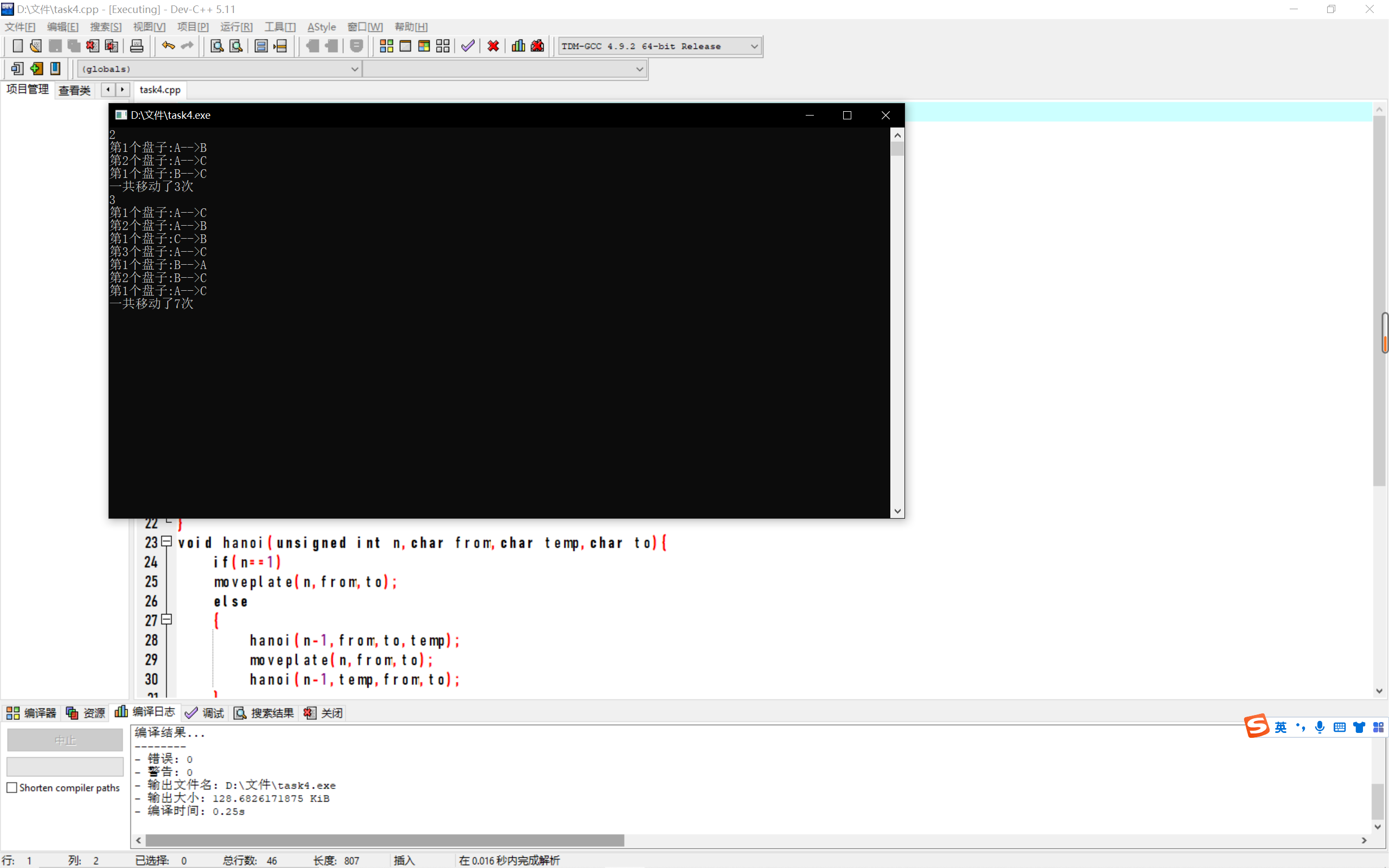Switch to the 调试 debug tab

pyautogui.click(x=205, y=713)
